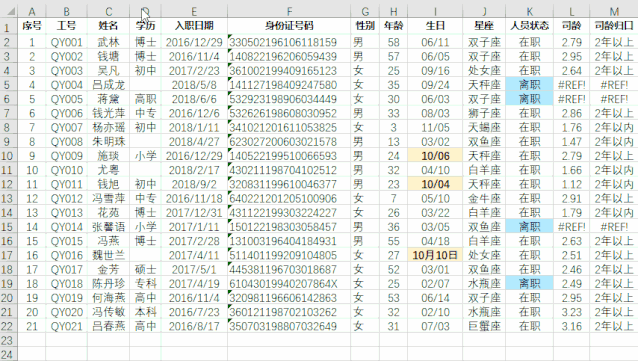The width and height of the screenshot is (638, 361).
Task: Select education cell 专科
Action: point(145,284)
